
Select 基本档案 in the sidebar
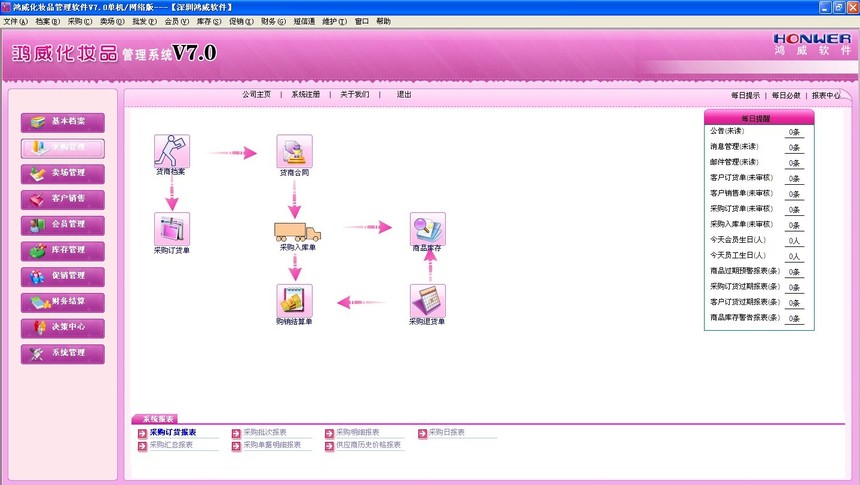(63, 122)
